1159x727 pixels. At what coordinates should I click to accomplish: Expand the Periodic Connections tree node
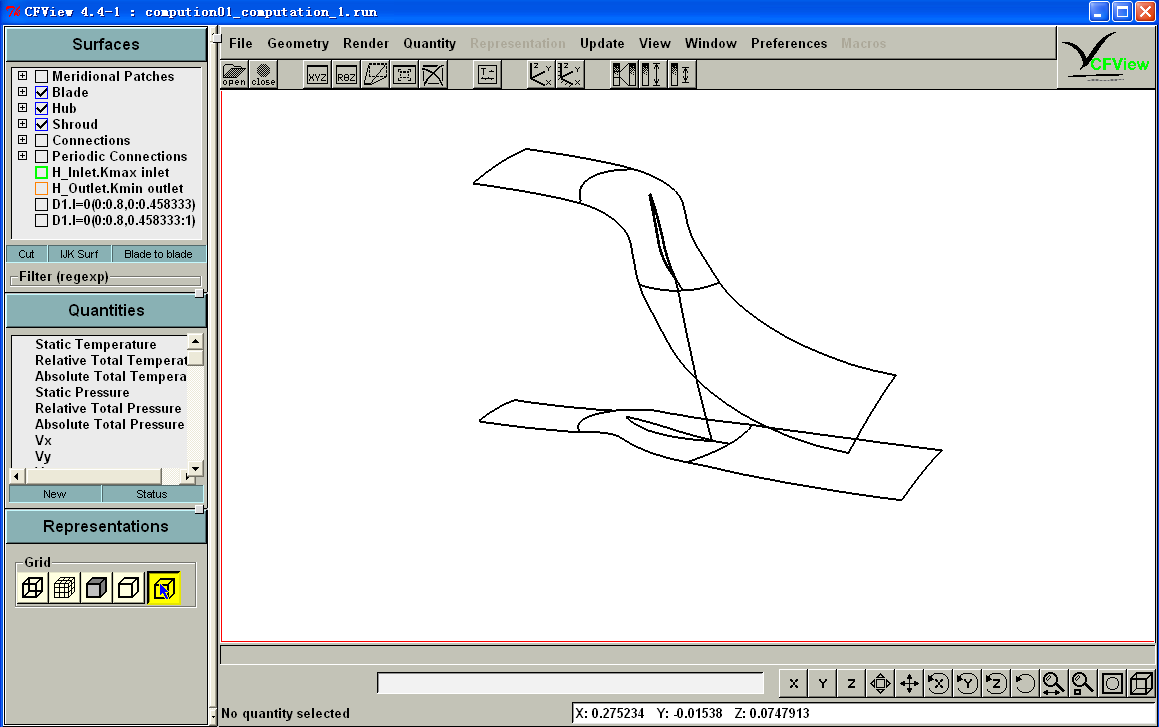(x=23, y=156)
